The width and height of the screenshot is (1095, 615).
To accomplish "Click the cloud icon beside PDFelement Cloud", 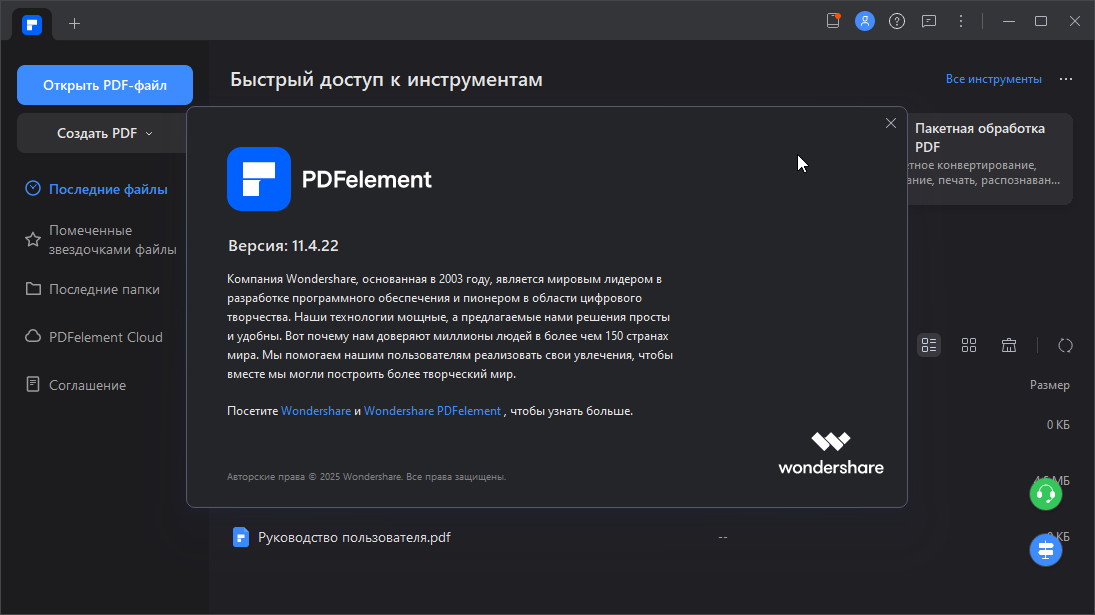I will click(x=33, y=336).
